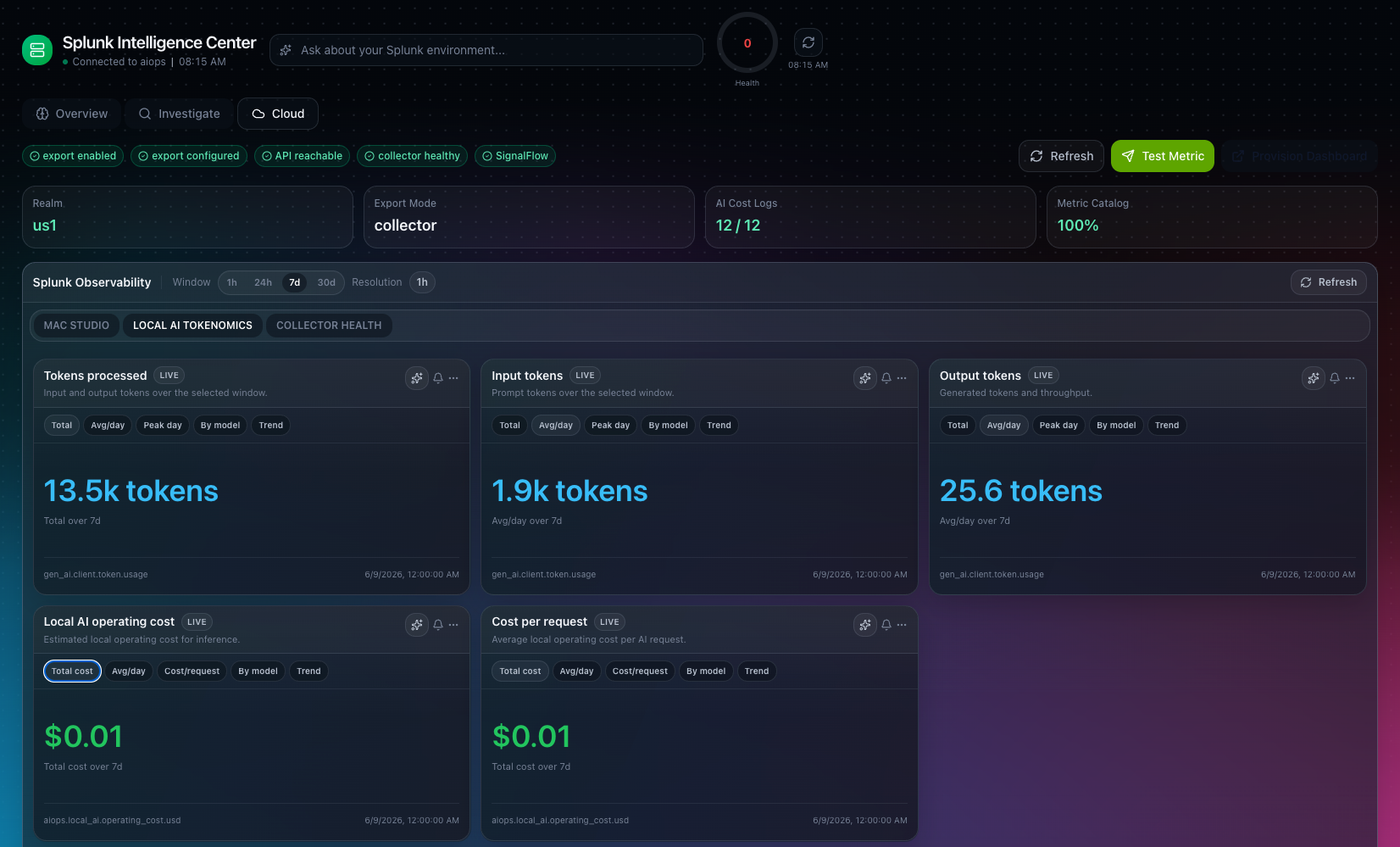Click the export enabled status chip
The image size is (1400, 847).
[x=73, y=156]
